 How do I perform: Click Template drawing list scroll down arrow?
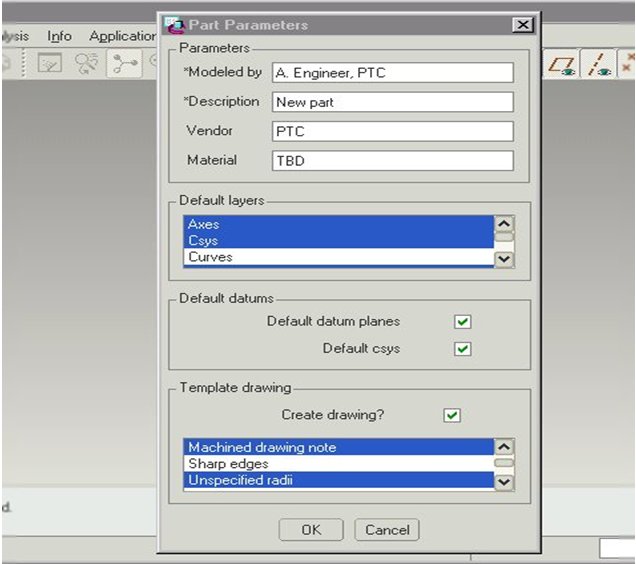[504, 482]
